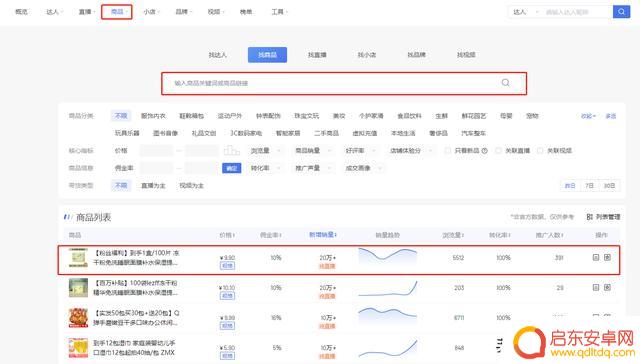Screen dimensions: 640x364
Task: Check the 关联直播 checkbox
Action: 498,151
